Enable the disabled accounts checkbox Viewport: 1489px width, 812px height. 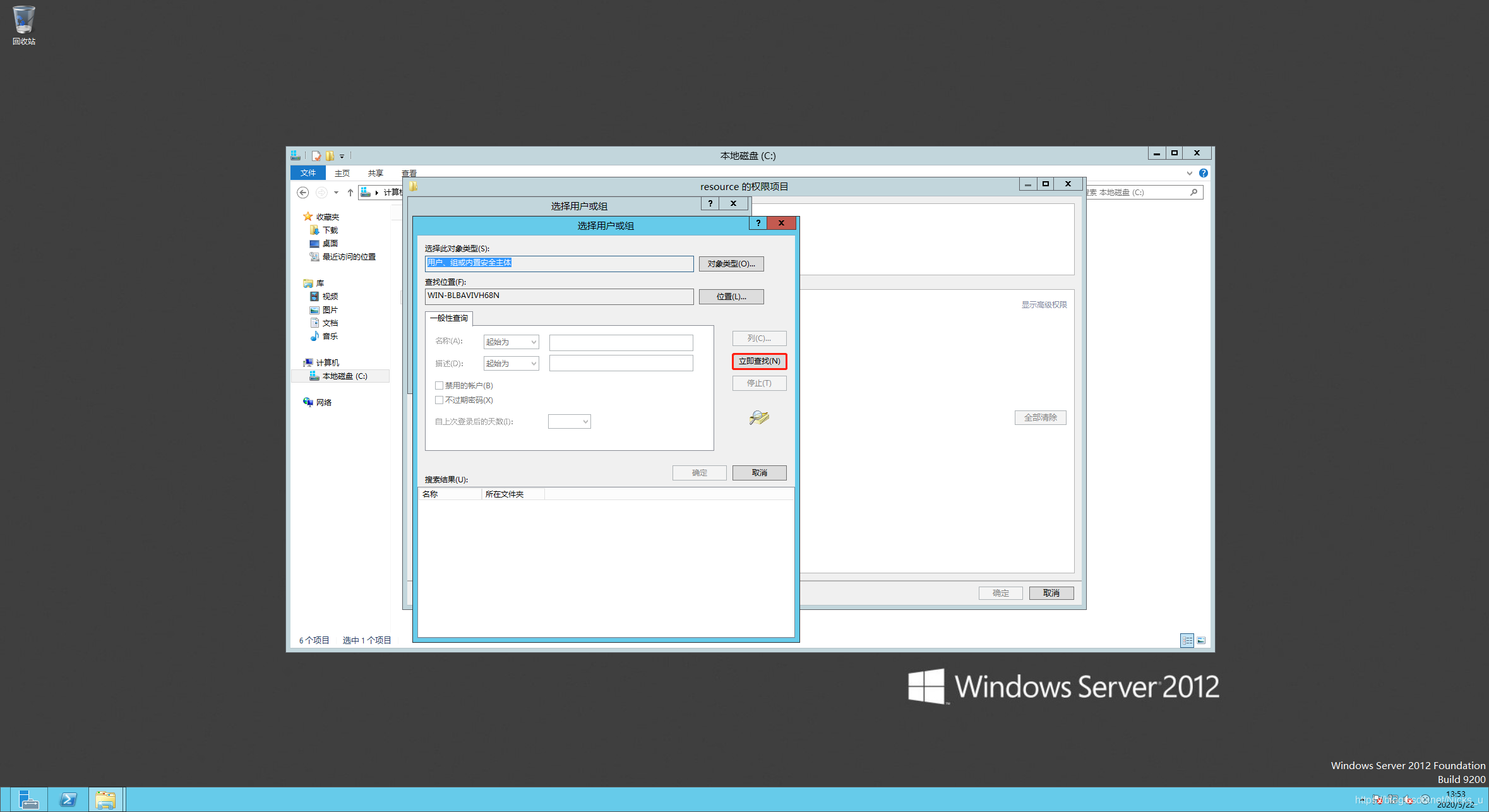[x=439, y=385]
